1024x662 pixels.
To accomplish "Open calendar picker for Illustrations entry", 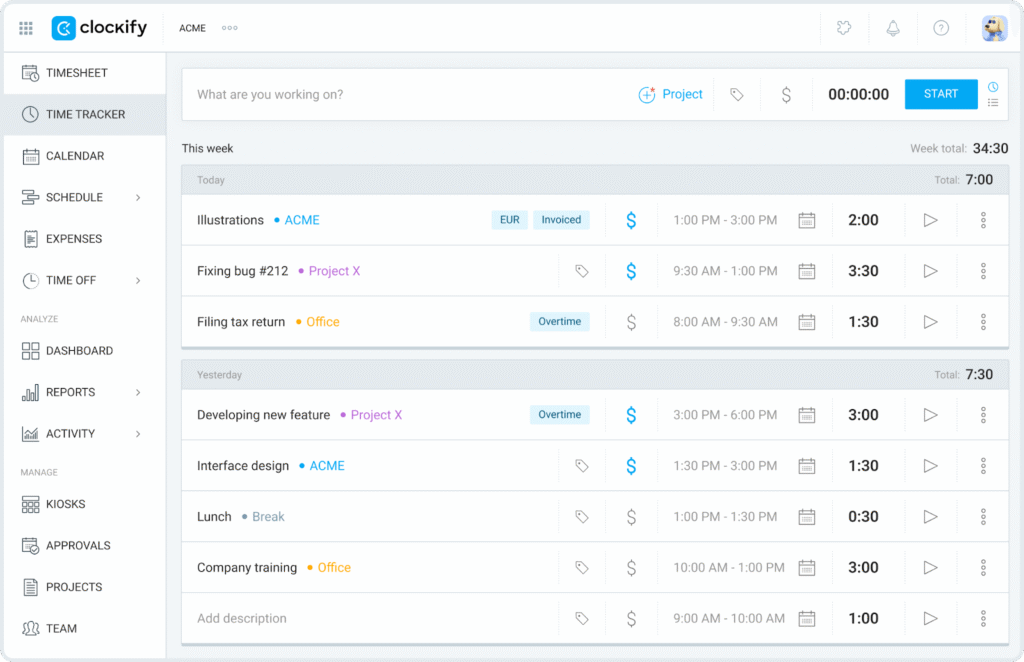I will (807, 220).
